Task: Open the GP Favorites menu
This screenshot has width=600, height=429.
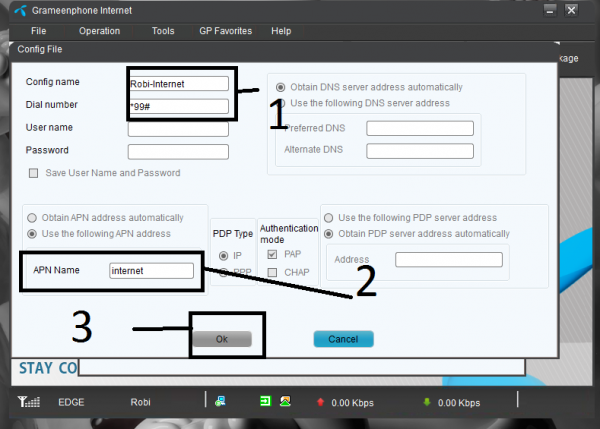Action: (x=225, y=31)
